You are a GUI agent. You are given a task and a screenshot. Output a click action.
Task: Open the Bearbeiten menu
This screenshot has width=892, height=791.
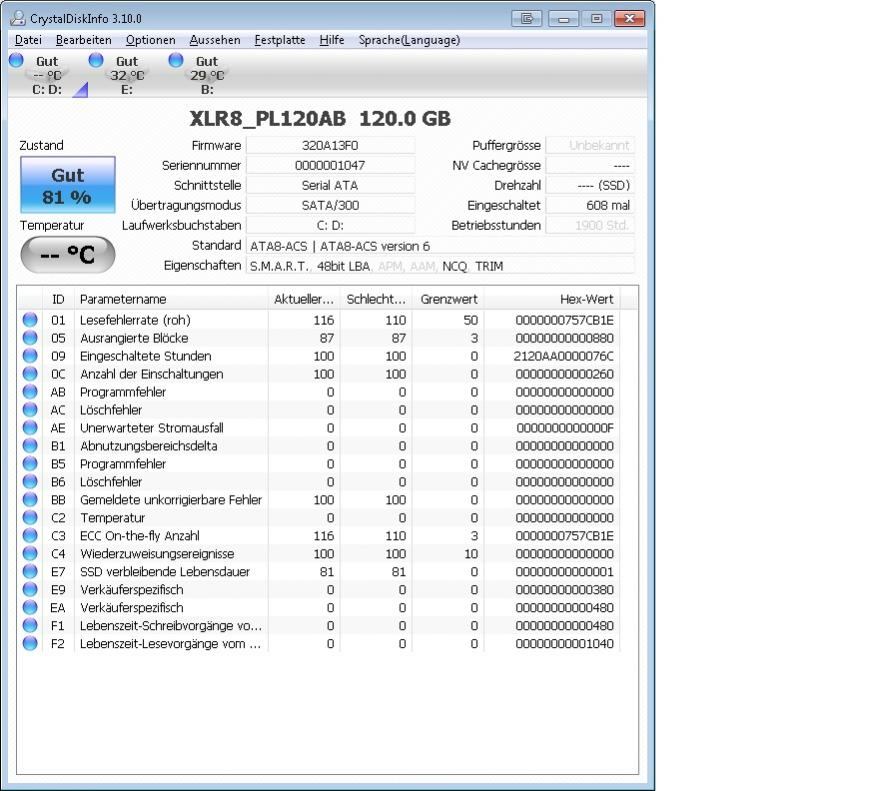coord(84,40)
